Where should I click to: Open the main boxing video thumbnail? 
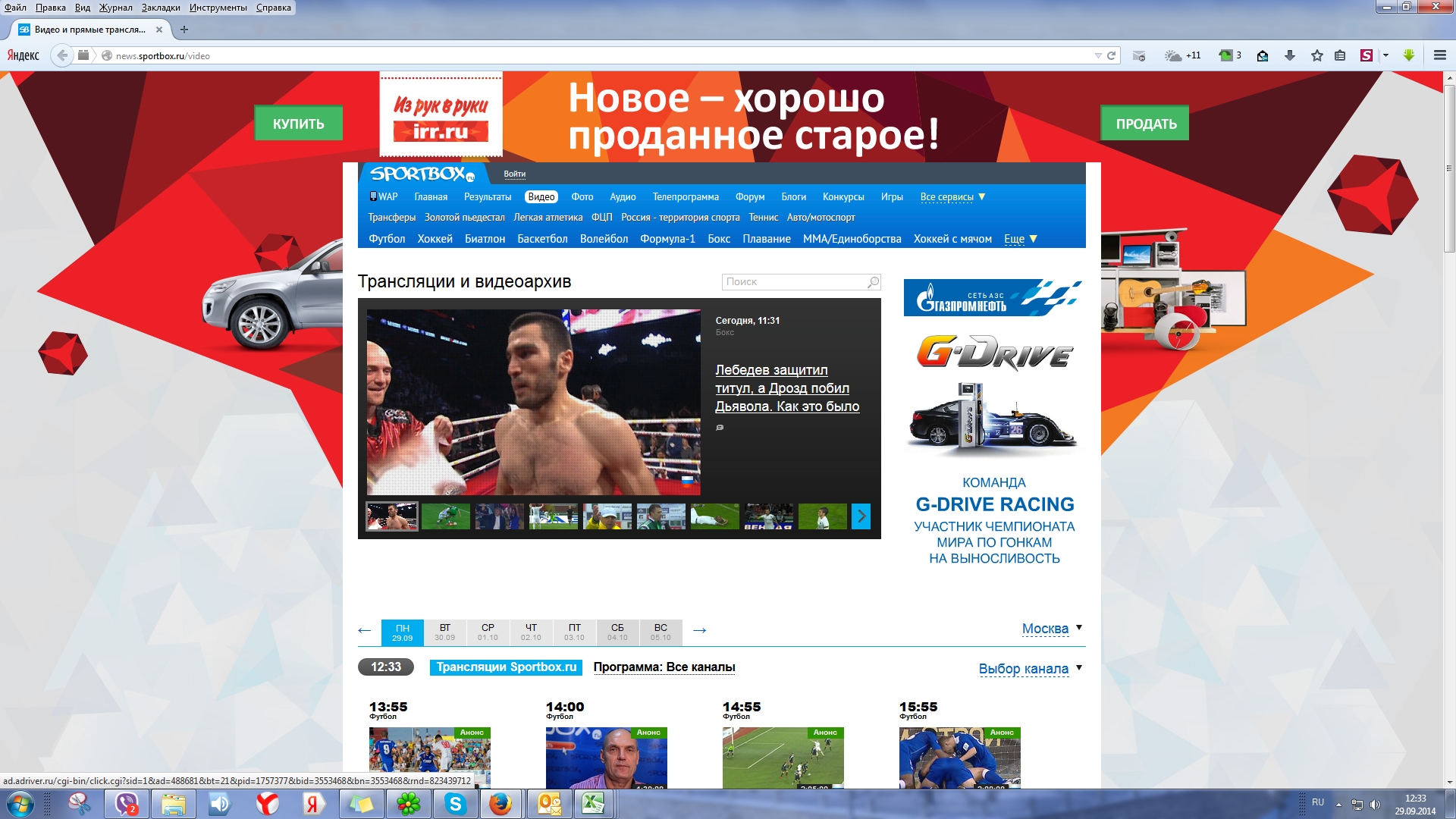click(533, 402)
